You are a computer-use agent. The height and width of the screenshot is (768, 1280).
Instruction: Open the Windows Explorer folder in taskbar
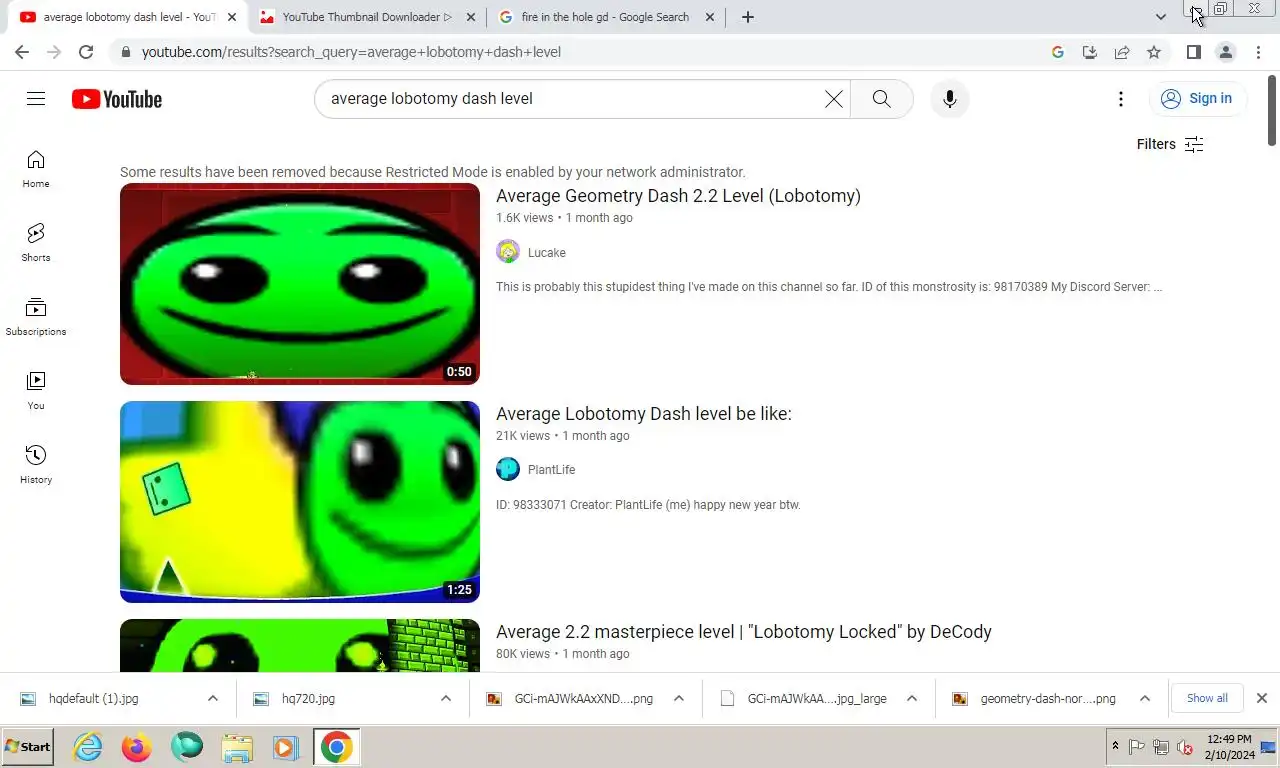pos(237,747)
